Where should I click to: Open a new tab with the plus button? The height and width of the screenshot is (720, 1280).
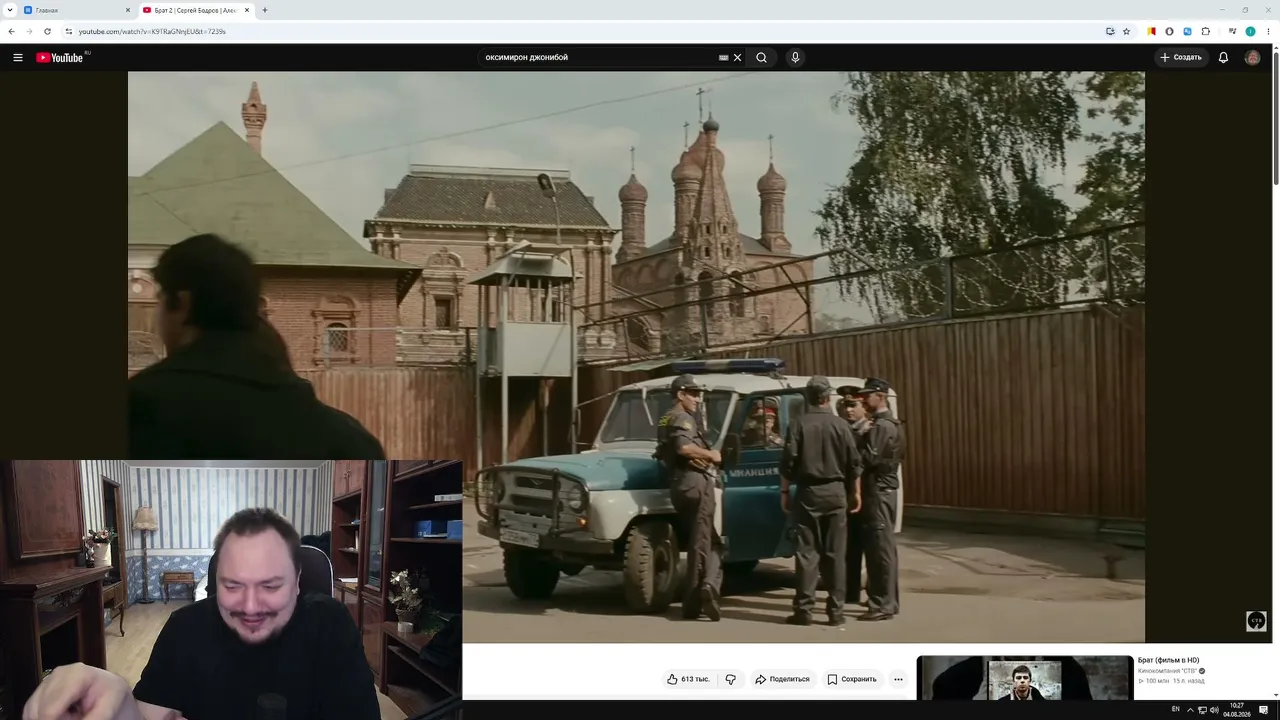click(x=264, y=10)
